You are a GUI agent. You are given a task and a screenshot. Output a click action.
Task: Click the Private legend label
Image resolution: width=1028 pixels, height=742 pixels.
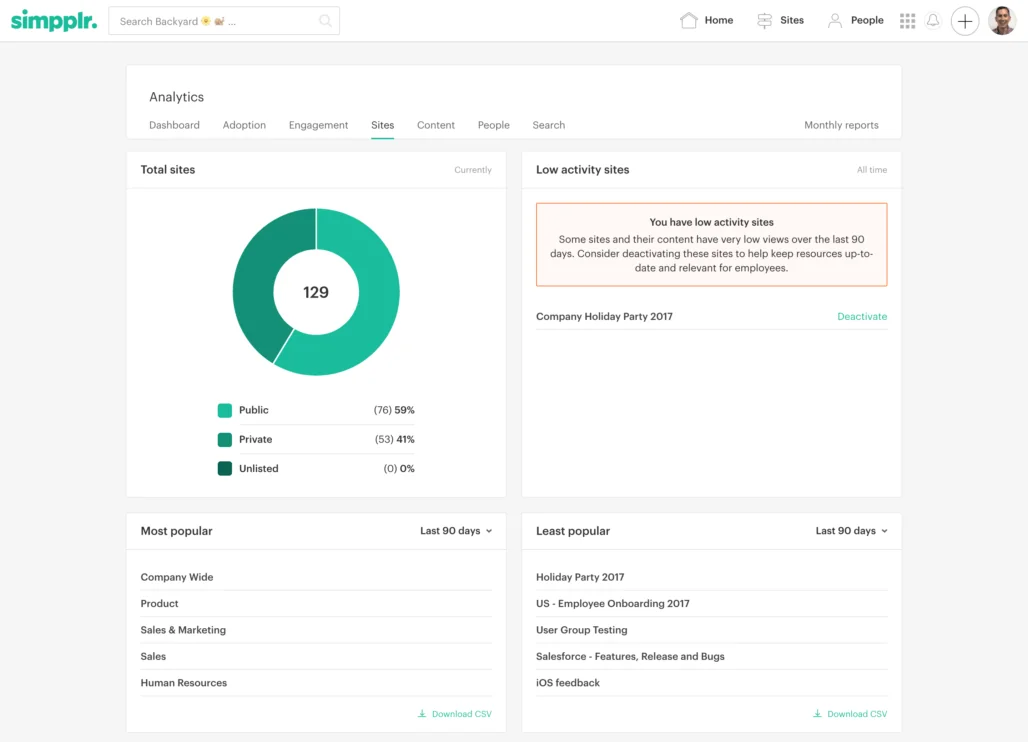coord(256,440)
